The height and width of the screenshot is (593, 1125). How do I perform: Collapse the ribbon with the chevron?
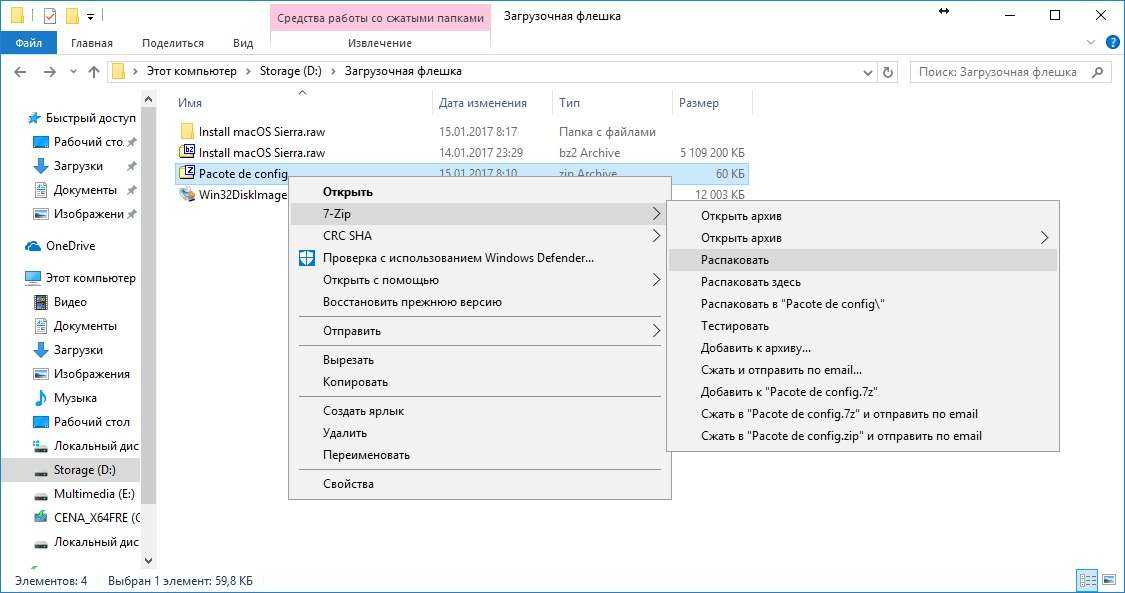(x=1091, y=43)
